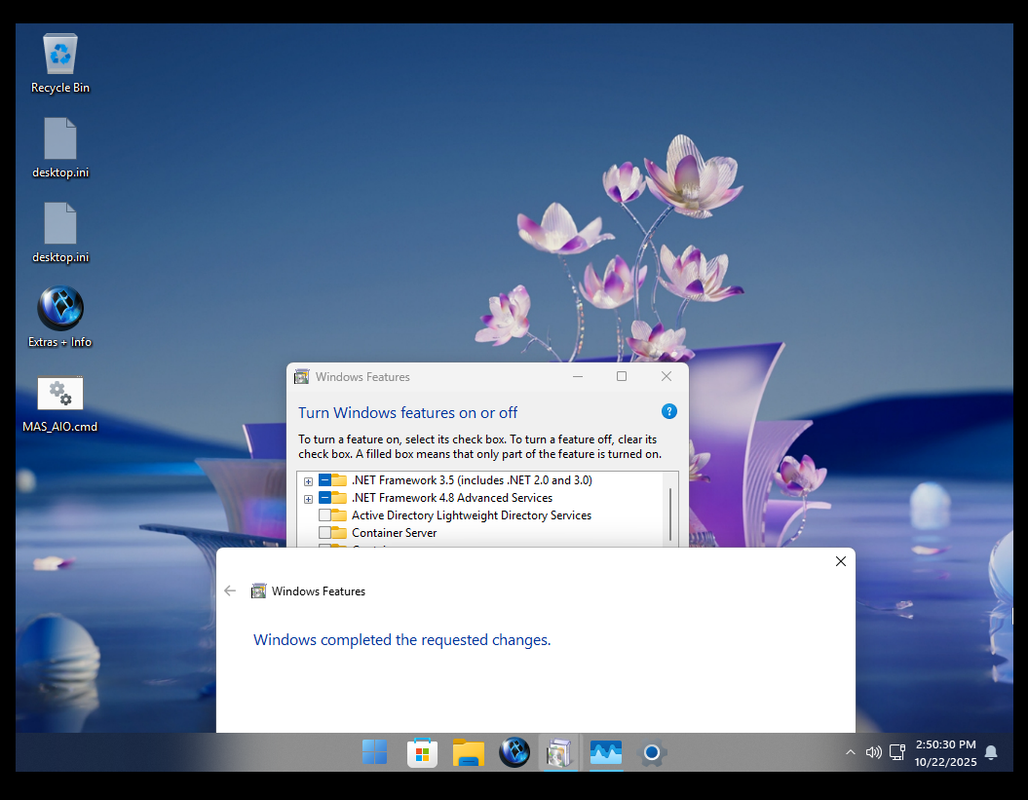
Task: Expand the .NET Framework 3.5 node
Action: coord(308,481)
